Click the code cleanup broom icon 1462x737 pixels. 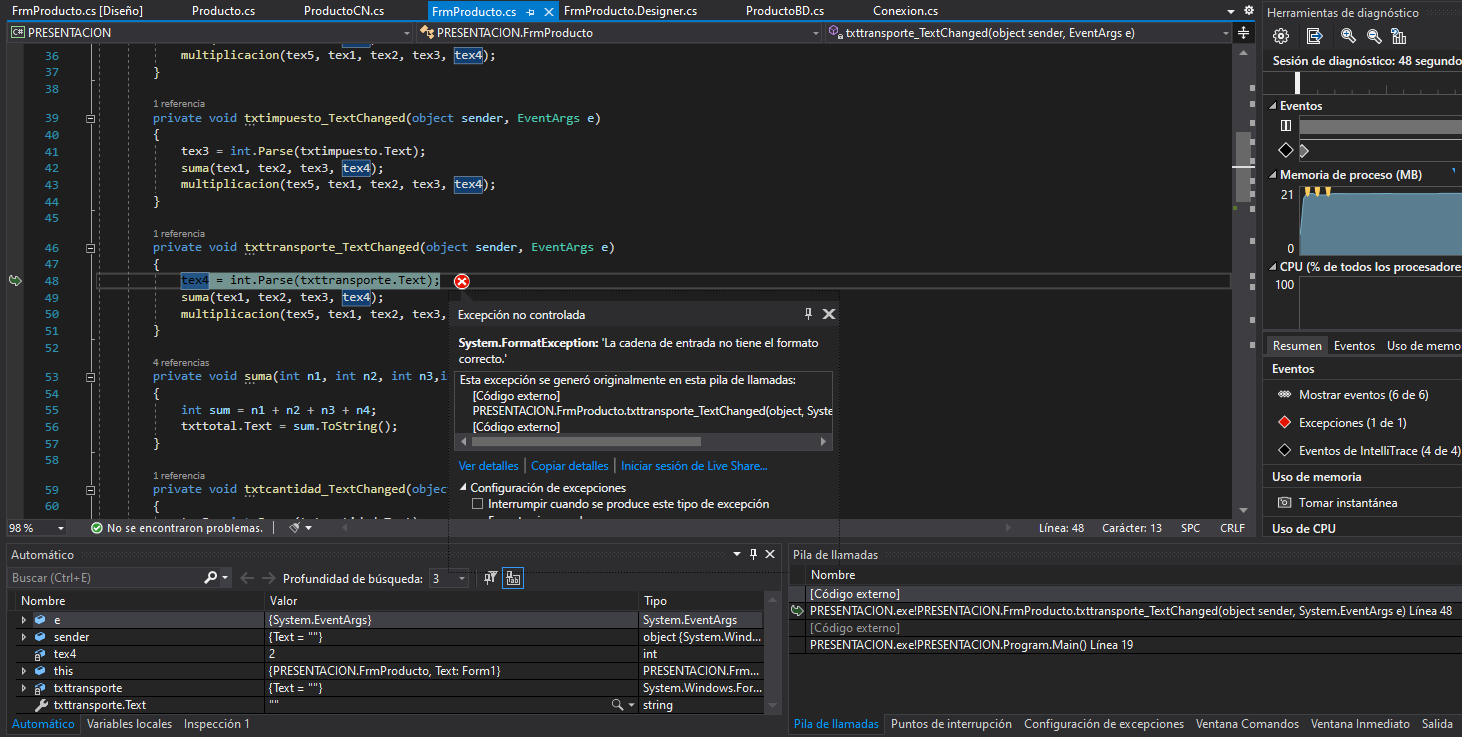pos(294,527)
